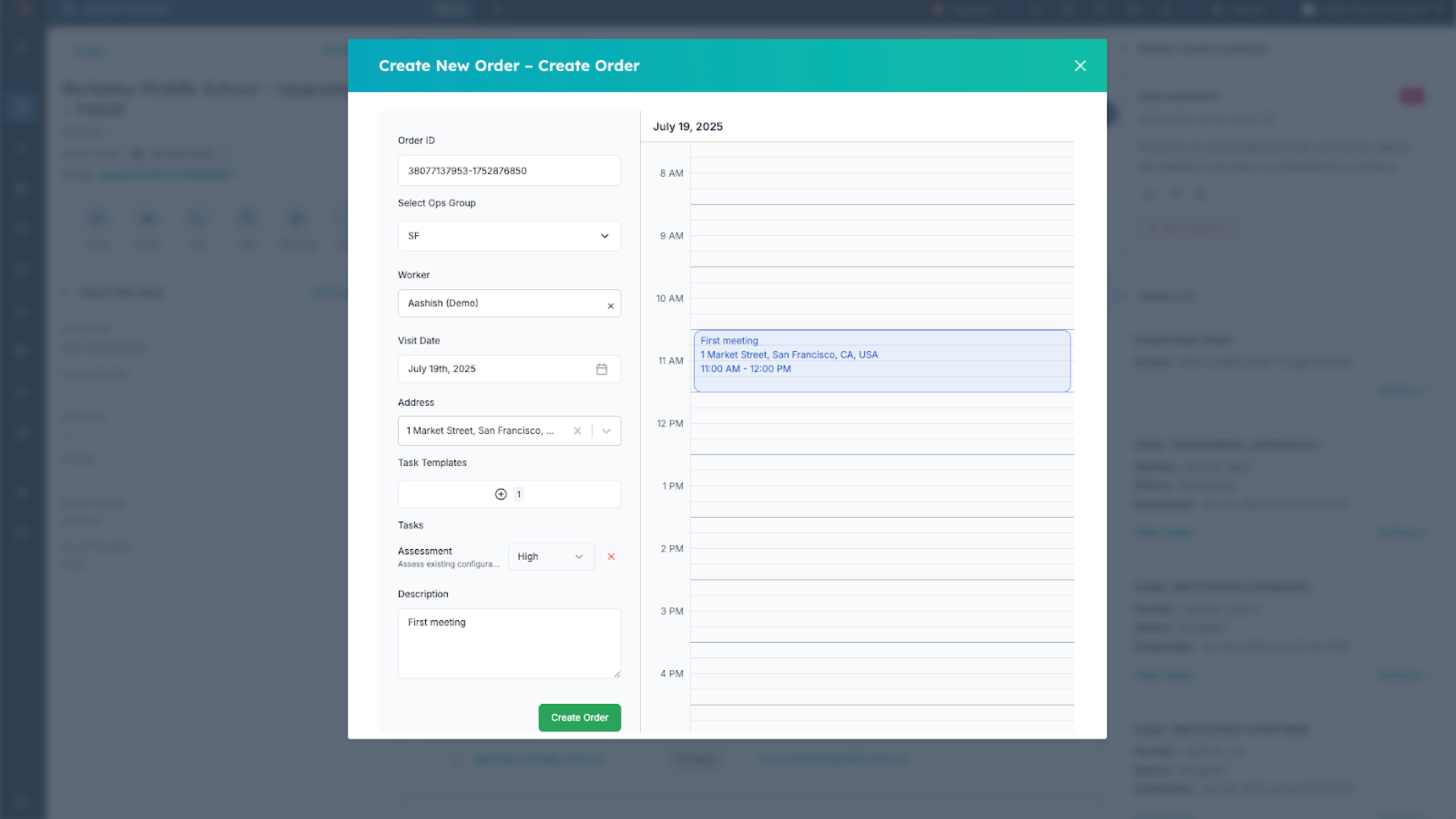The image size is (1456, 819).
Task: Expand the Address dropdown chevron
Action: [606, 431]
